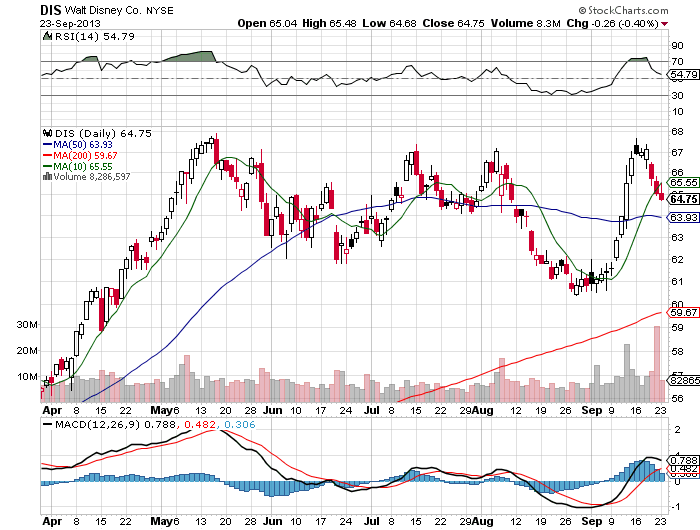Click the red 59.67 price tag on right axis

point(683,313)
